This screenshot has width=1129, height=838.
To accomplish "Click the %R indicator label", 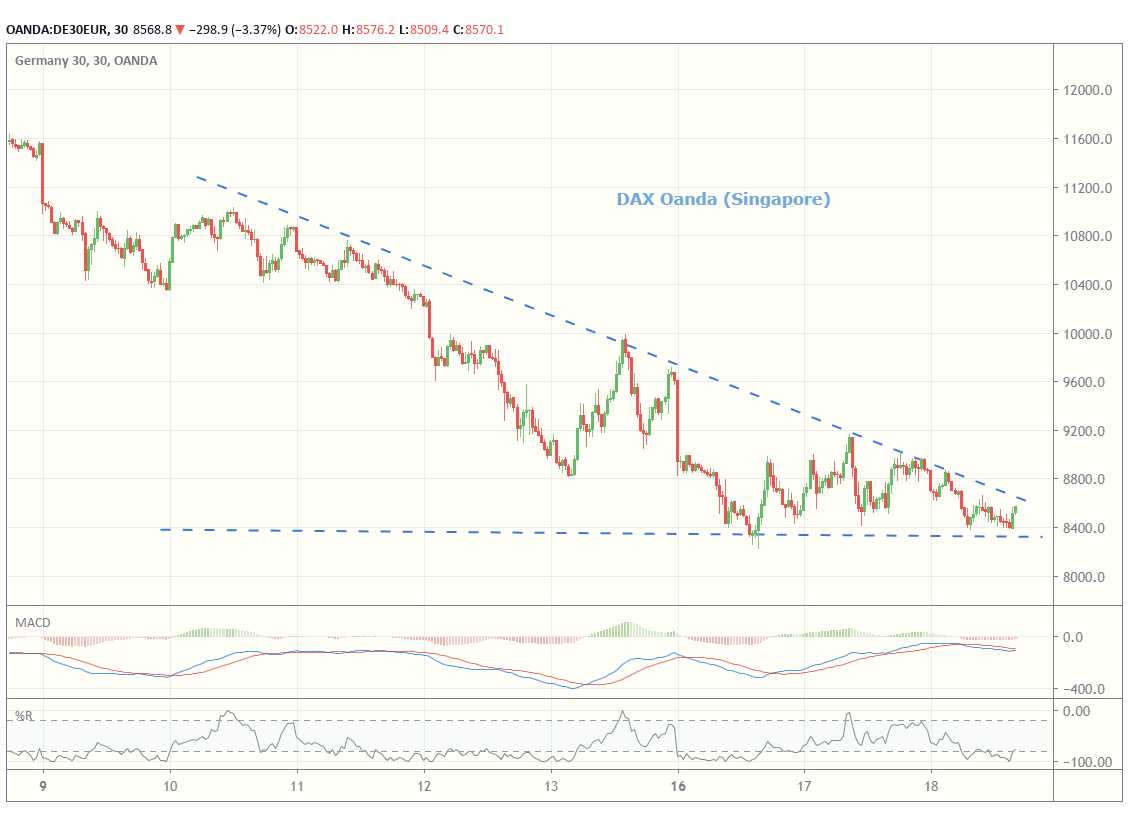I will click(24, 716).
